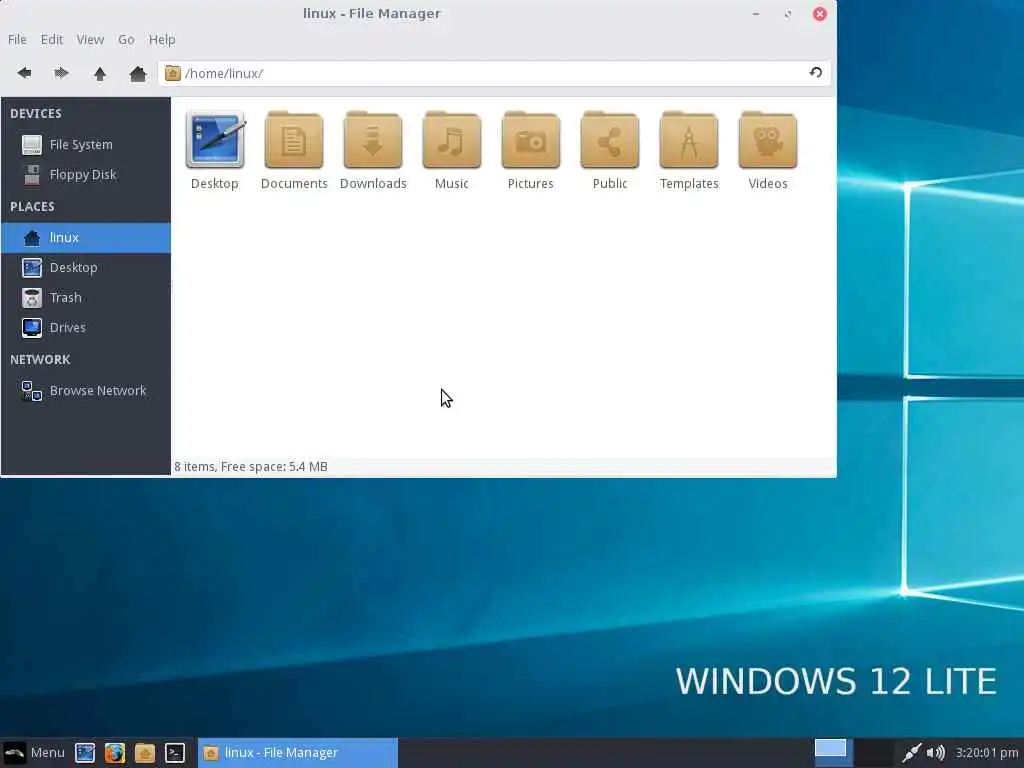Open file manager launcher in taskbar
This screenshot has height=768, width=1024.
pyautogui.click(x=145, y=753)
